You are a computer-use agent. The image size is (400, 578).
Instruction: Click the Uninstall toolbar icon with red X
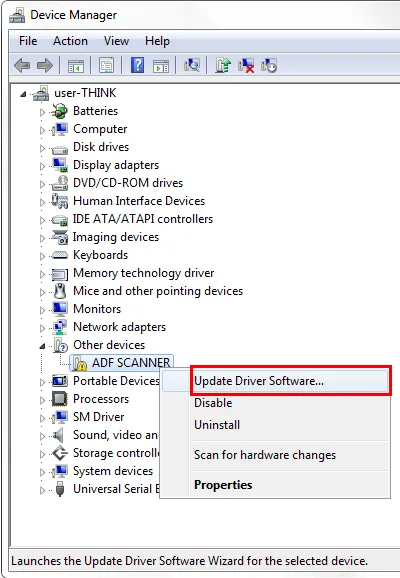click(x=246, y=66)
